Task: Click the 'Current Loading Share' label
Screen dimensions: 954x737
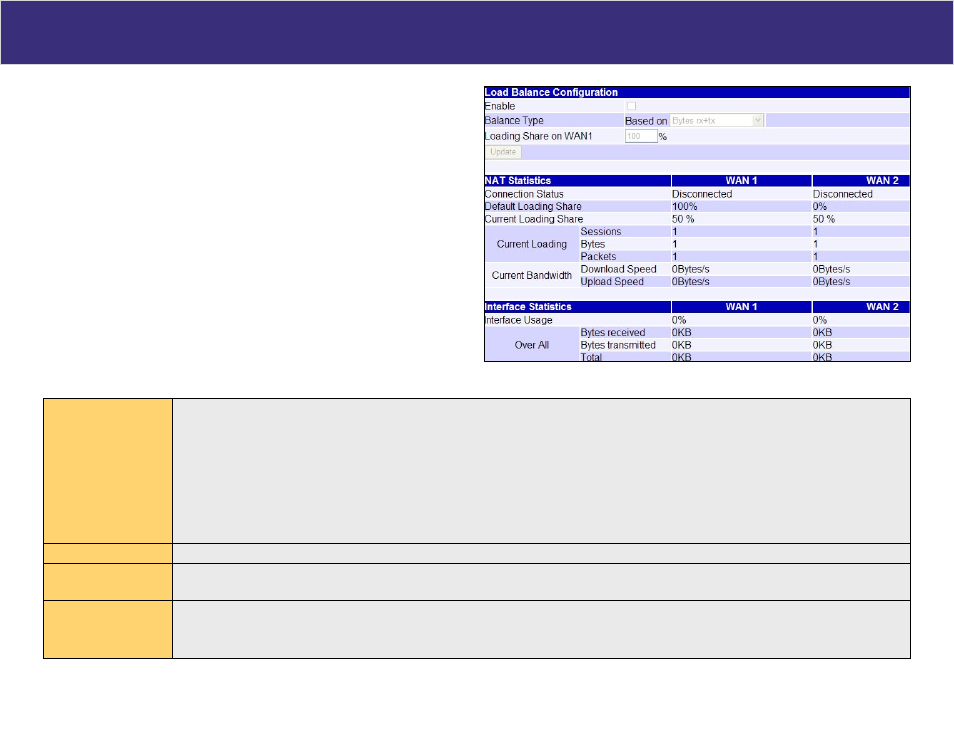Action: point(534,219)
